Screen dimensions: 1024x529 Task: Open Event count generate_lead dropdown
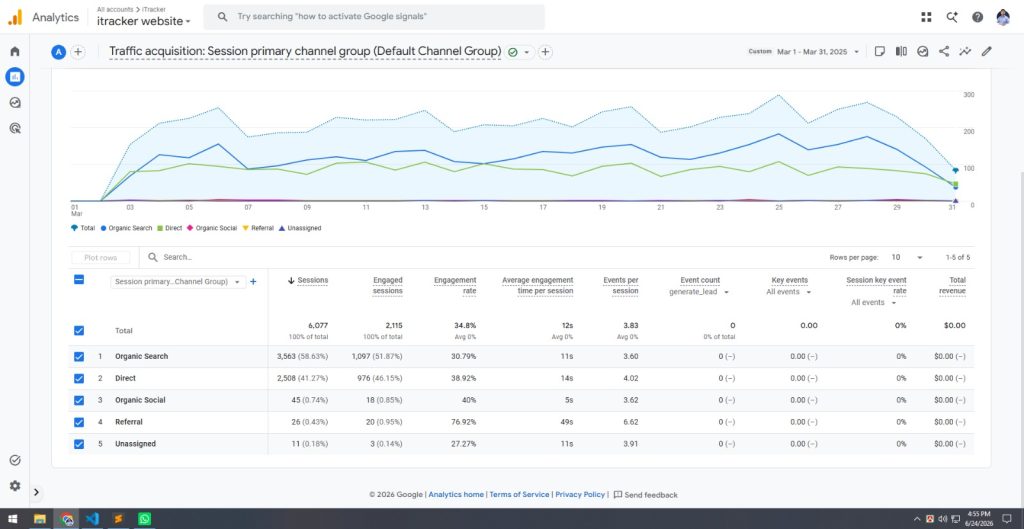pos(699,292)
